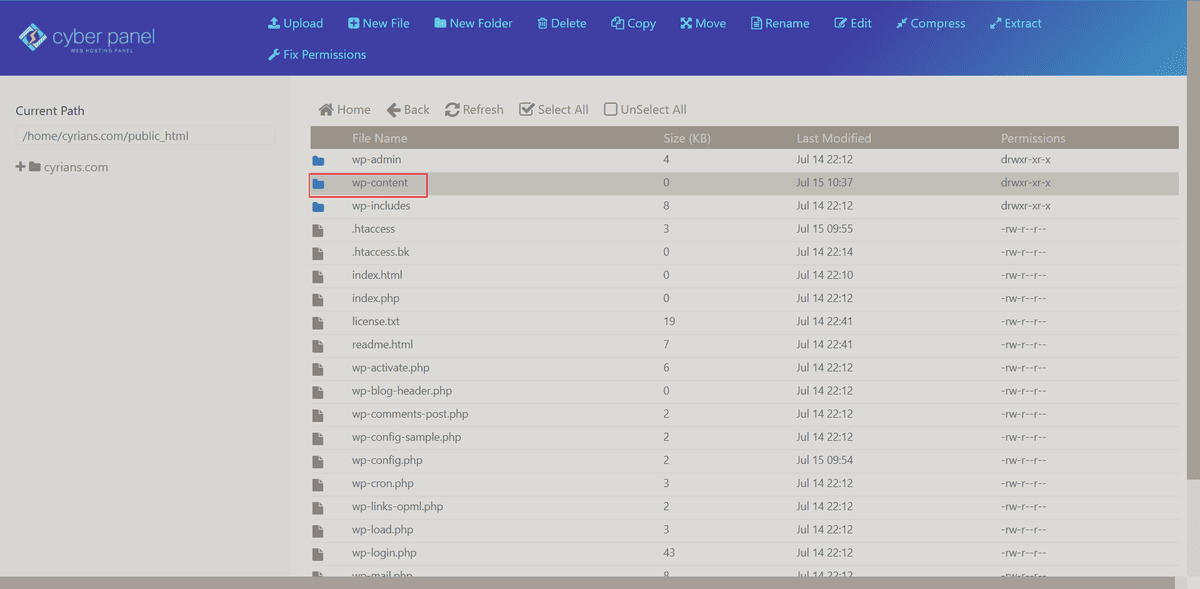Refresh the file list
Viewport: 1200px width, 589px height.
point(474,110)
